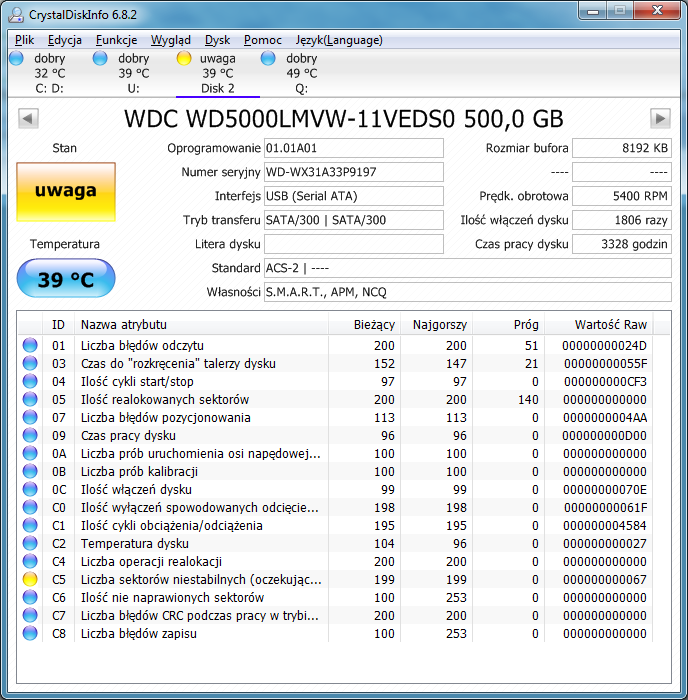The height and width of the screenshot is (700, 688).
Task: Click the CrystalDiskInfo title bar app icon
Action: pyautogui.click(x=16, y=14)
